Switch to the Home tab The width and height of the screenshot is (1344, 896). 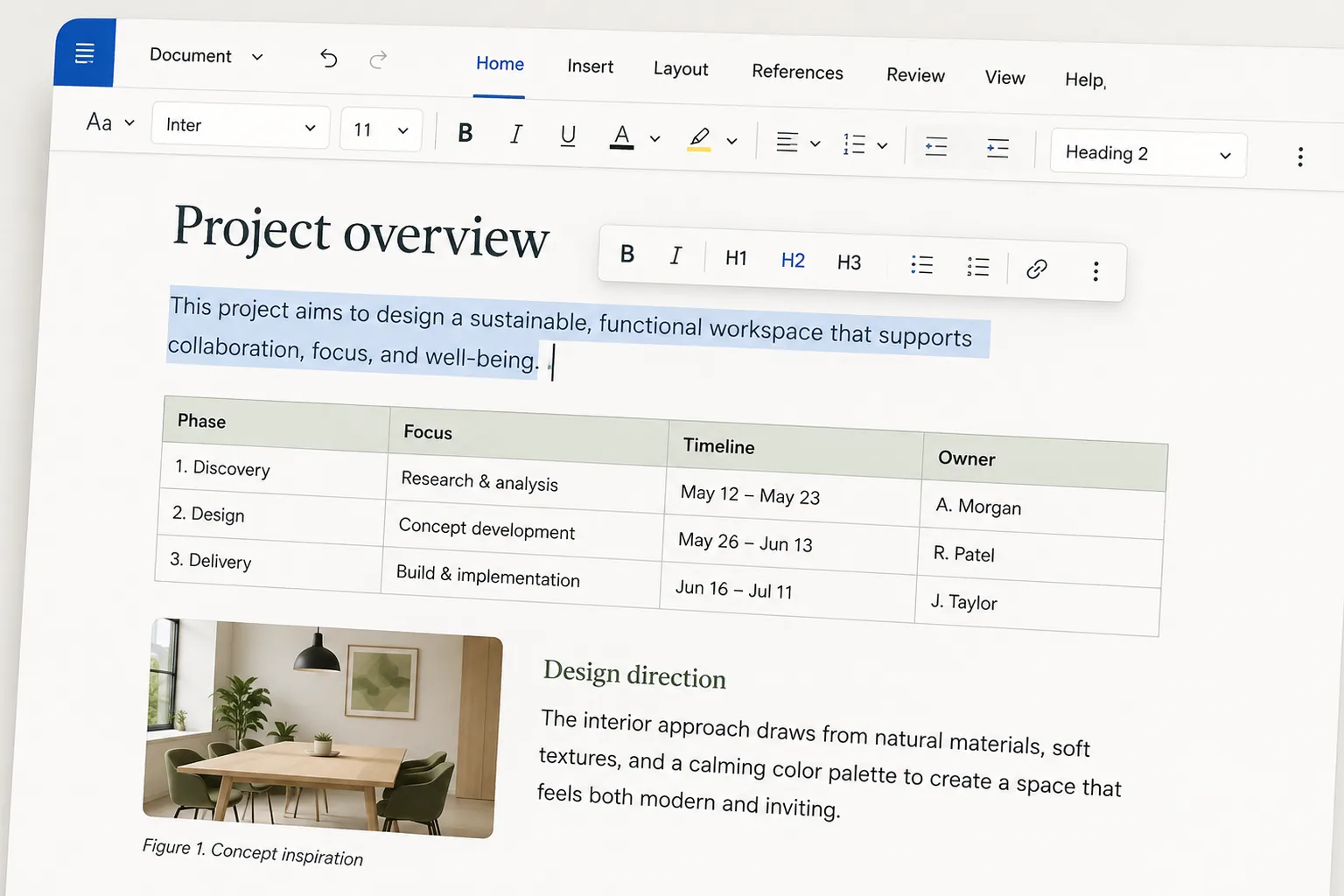pyautogui.click(x=500, y=64)
